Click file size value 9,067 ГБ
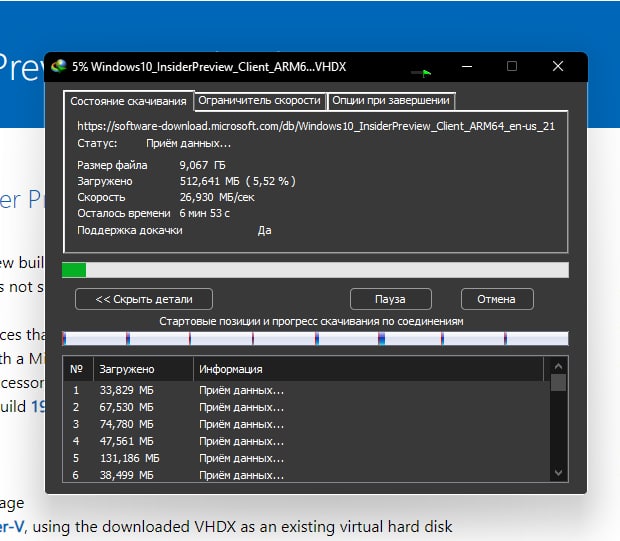Image resolution: width=620 pixels, height=541 pixels. [x=202, y=165]
